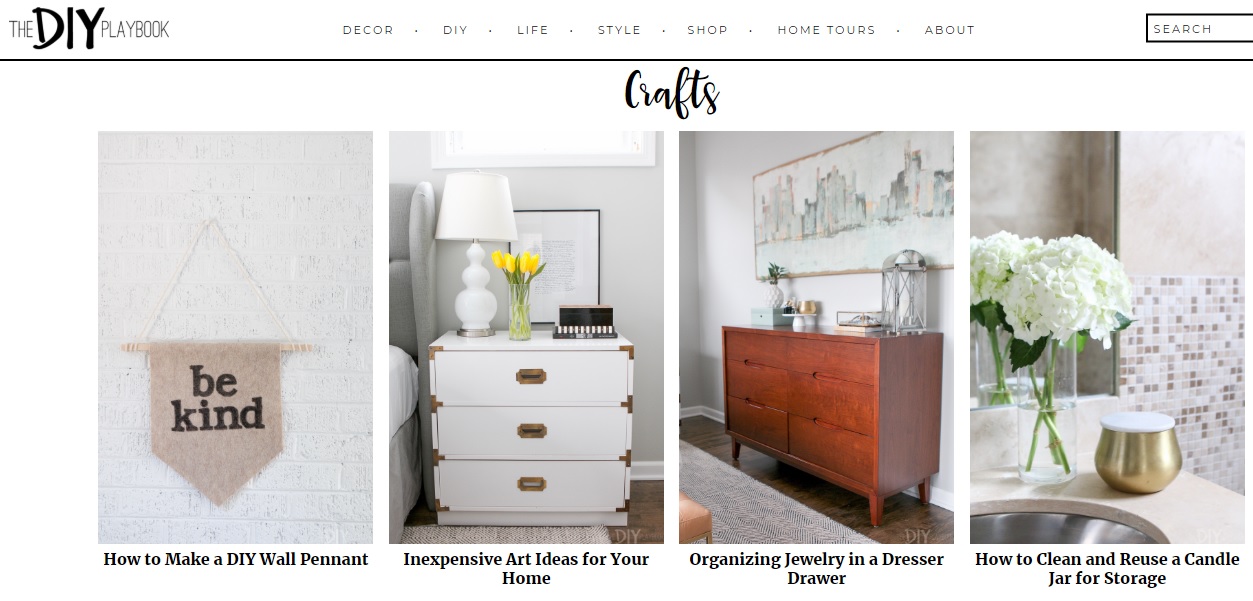Read 'Inexpensive Art Ideas for Your Home'
Viewport: 1253px width, 601px height.
[526, 568]
